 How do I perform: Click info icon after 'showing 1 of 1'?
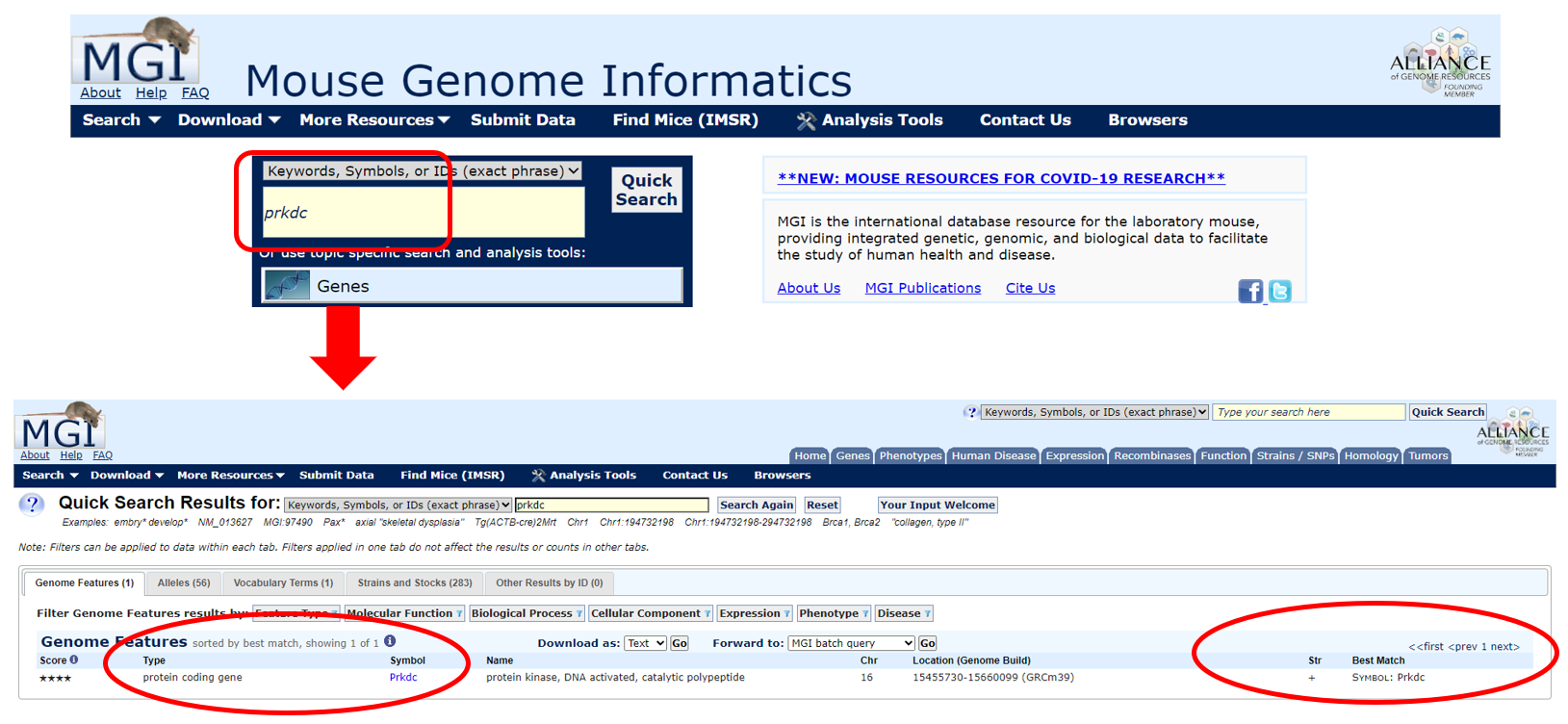click(390, 641)
